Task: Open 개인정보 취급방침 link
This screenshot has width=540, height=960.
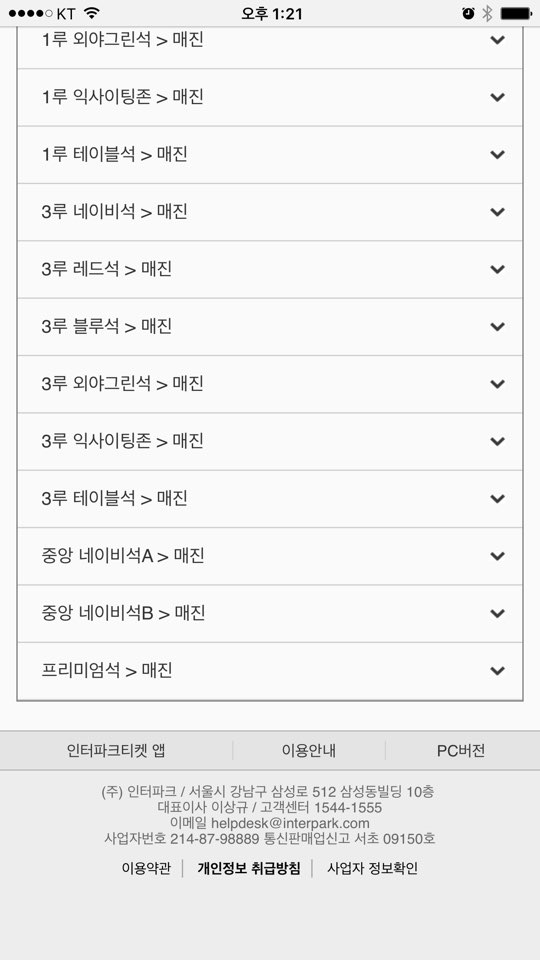Action: [x=249, y=868]
